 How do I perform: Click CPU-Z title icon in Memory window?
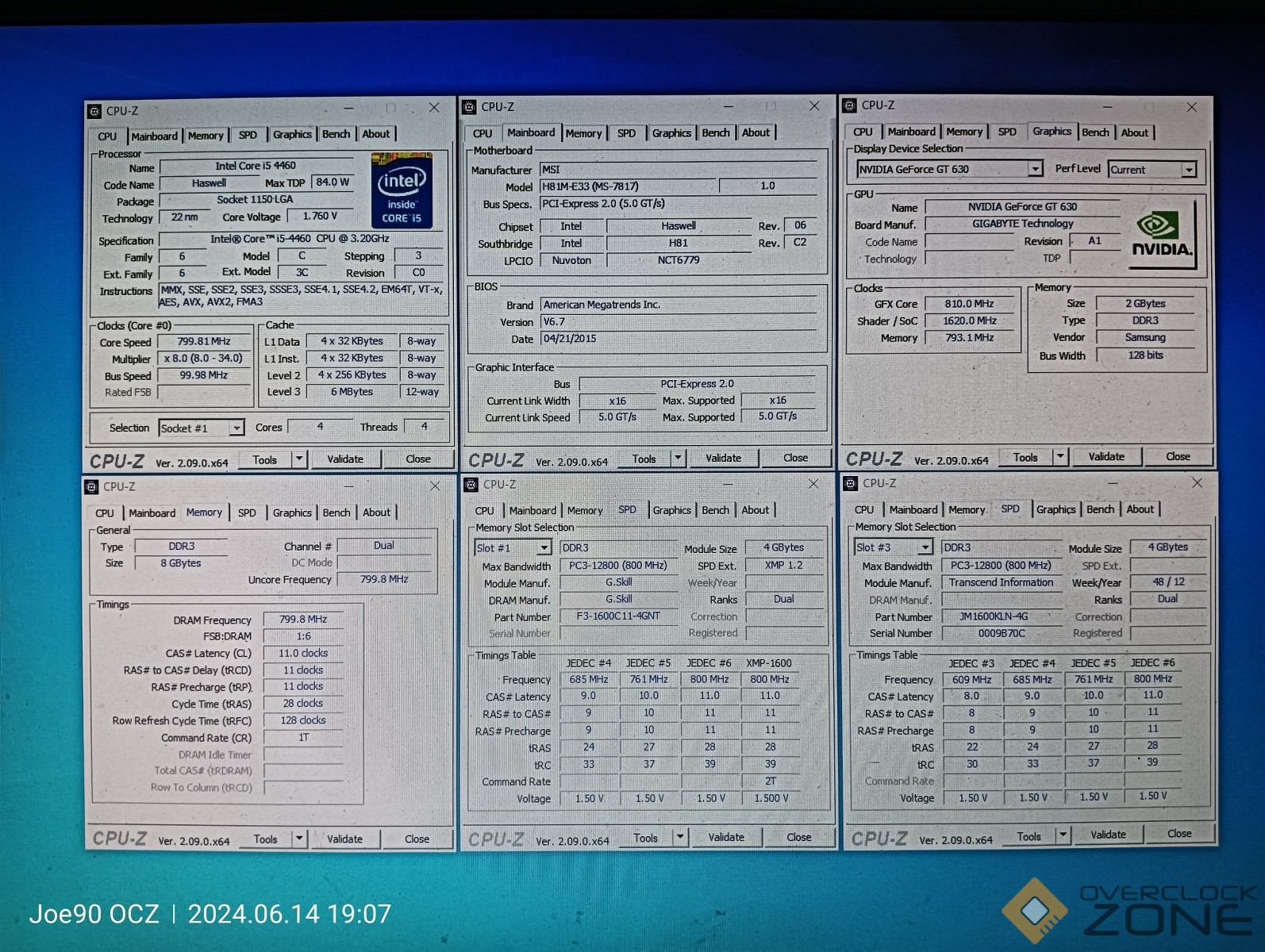click(92, 487)
